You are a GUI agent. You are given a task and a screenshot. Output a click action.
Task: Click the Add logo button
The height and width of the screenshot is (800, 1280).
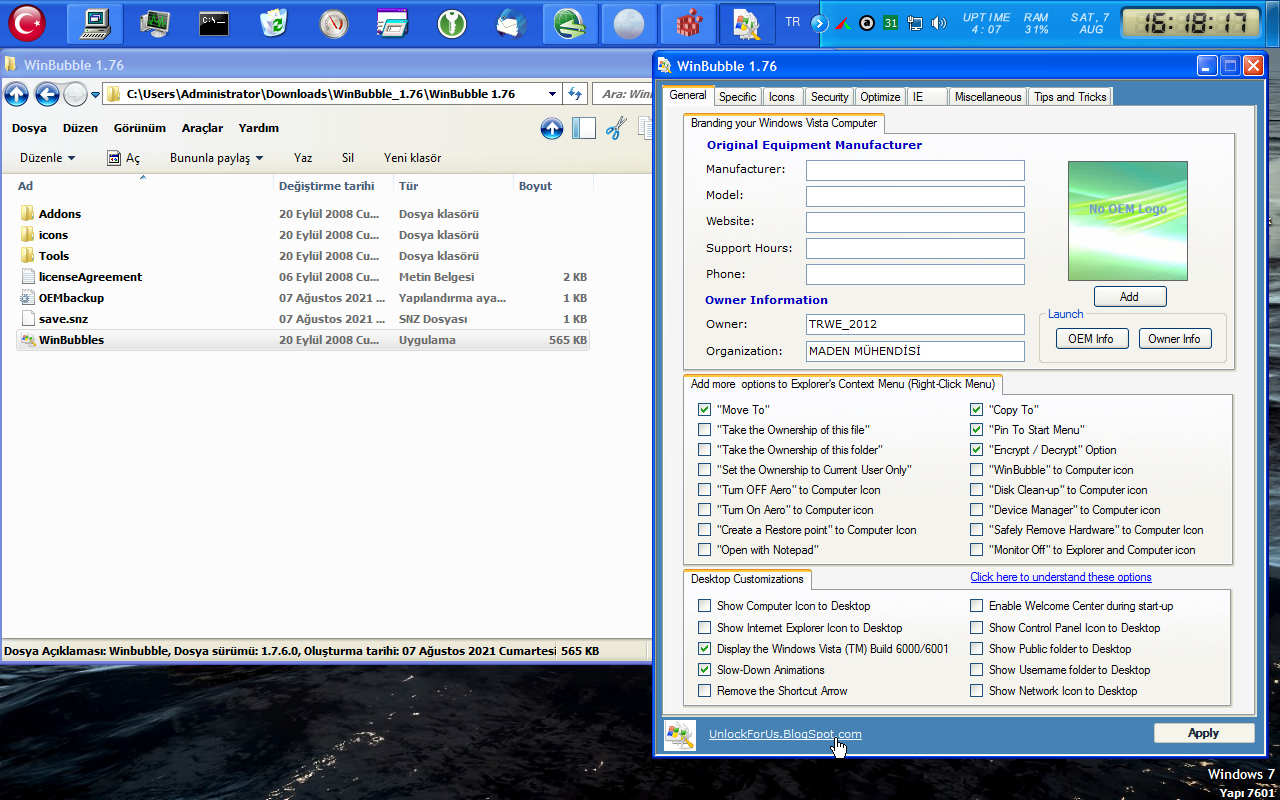click(x=1130, y=297)
